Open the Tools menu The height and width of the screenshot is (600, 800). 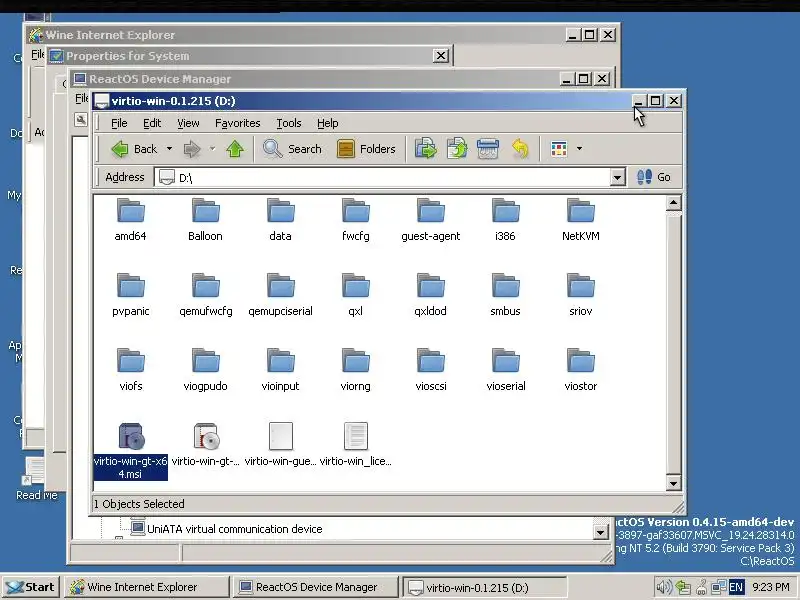[289, 123]
